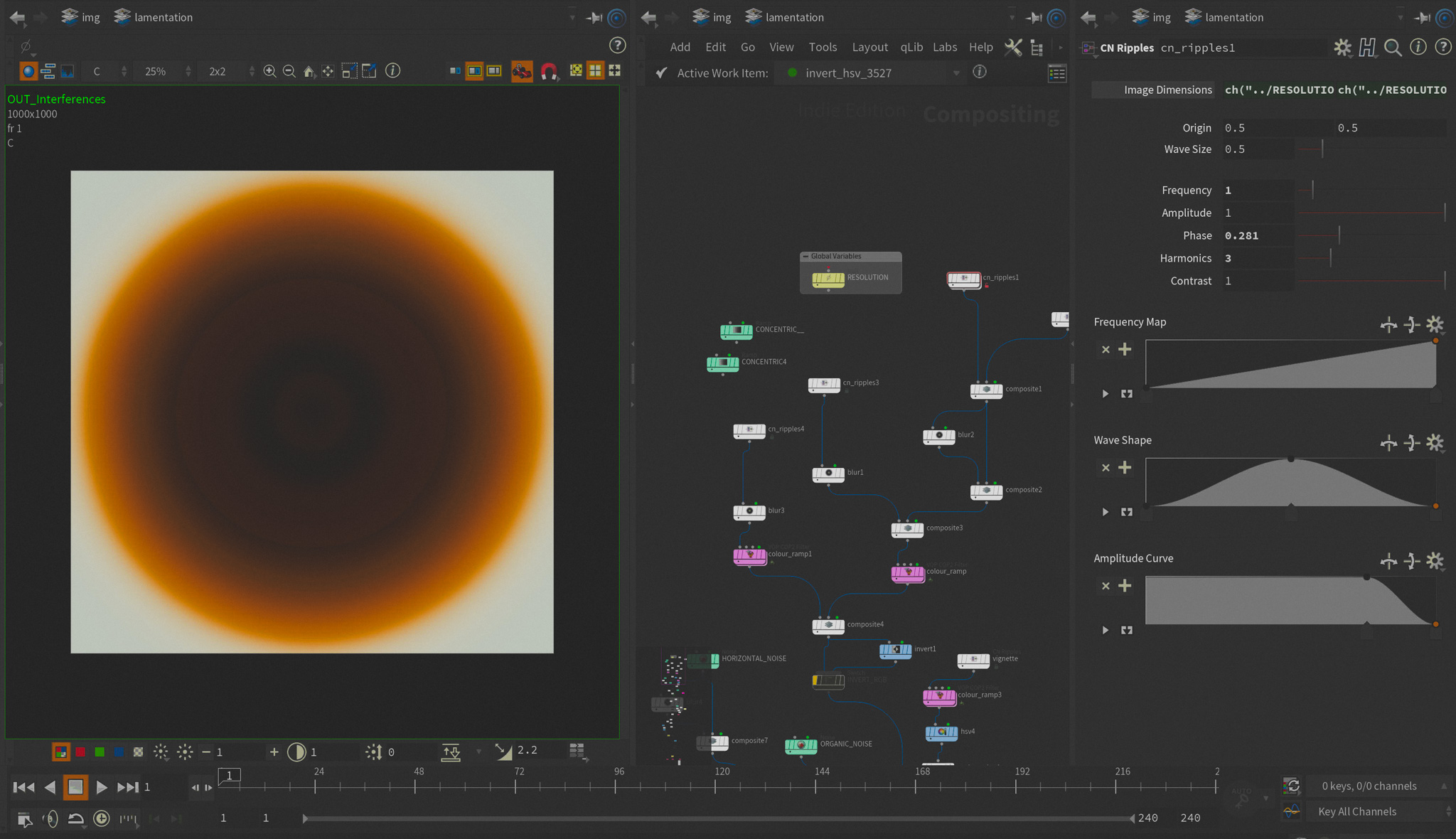Click the zoom in magnifier icon
Viewport: 1456px width, 839px height.
point(269,71)
